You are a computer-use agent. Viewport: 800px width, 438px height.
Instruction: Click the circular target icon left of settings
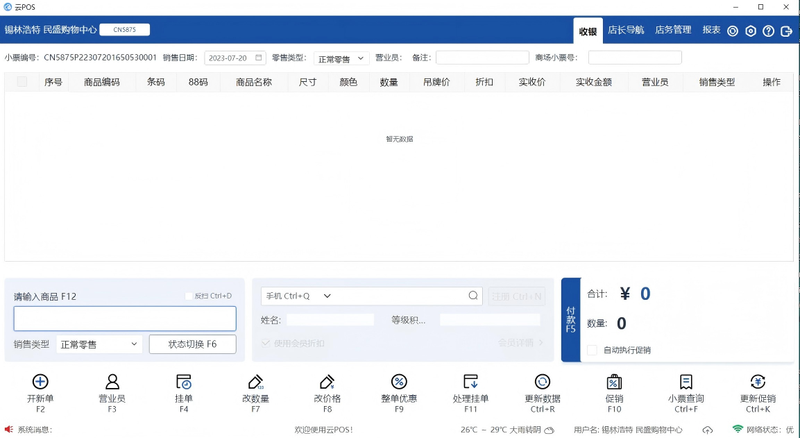[733, 31]
